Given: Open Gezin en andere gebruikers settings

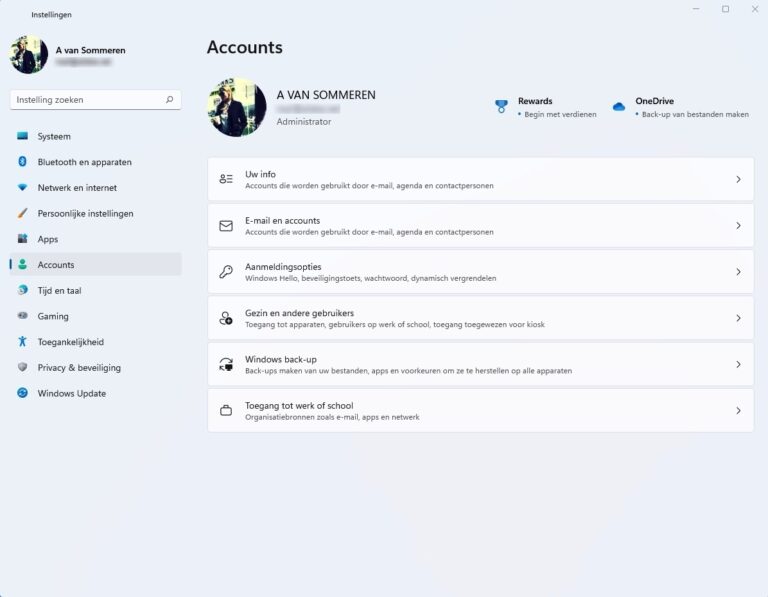Looking at the screenshot, I should coord(480,318).
